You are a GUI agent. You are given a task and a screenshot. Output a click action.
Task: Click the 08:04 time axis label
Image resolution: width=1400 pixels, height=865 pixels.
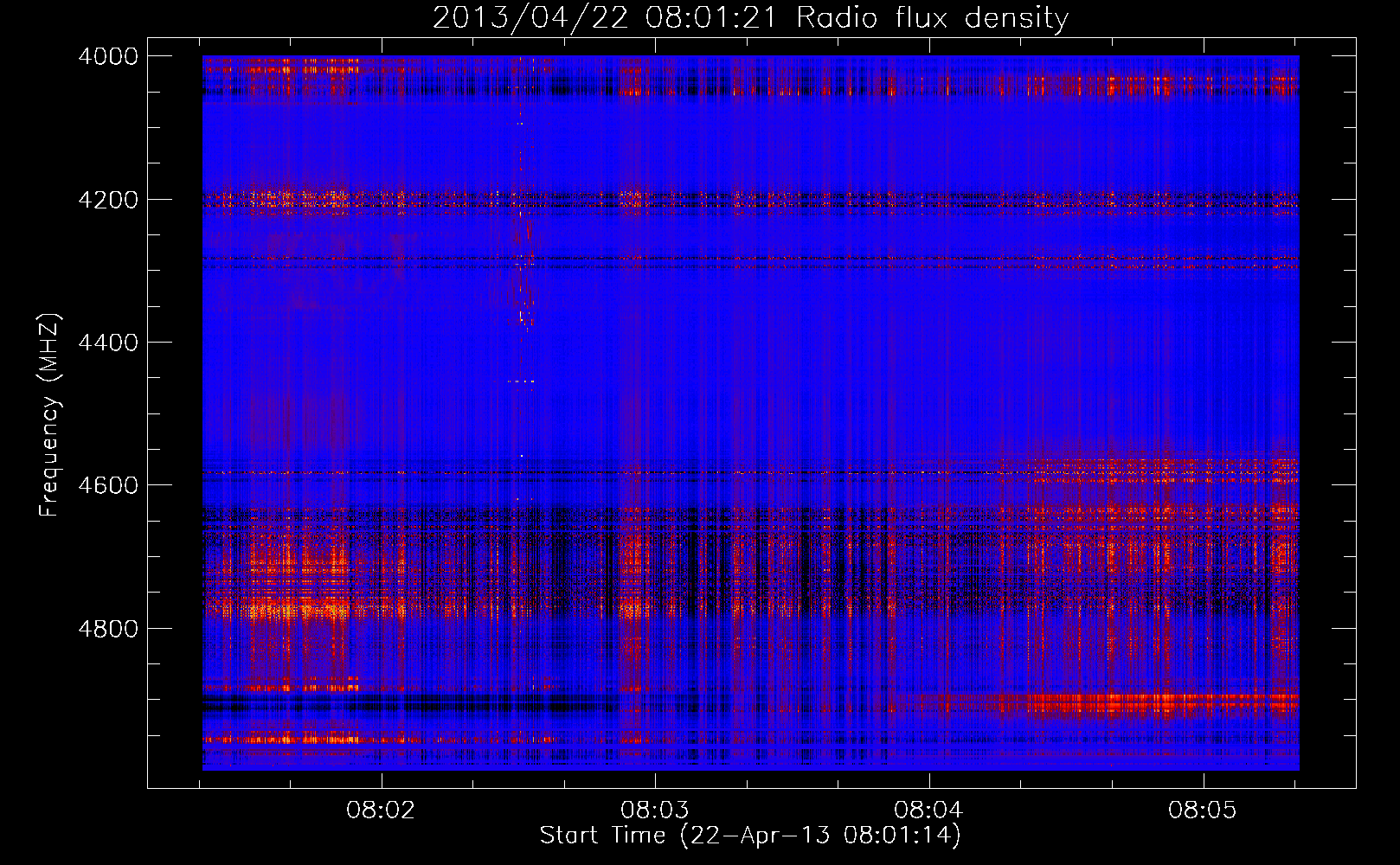tap(928, 811)
